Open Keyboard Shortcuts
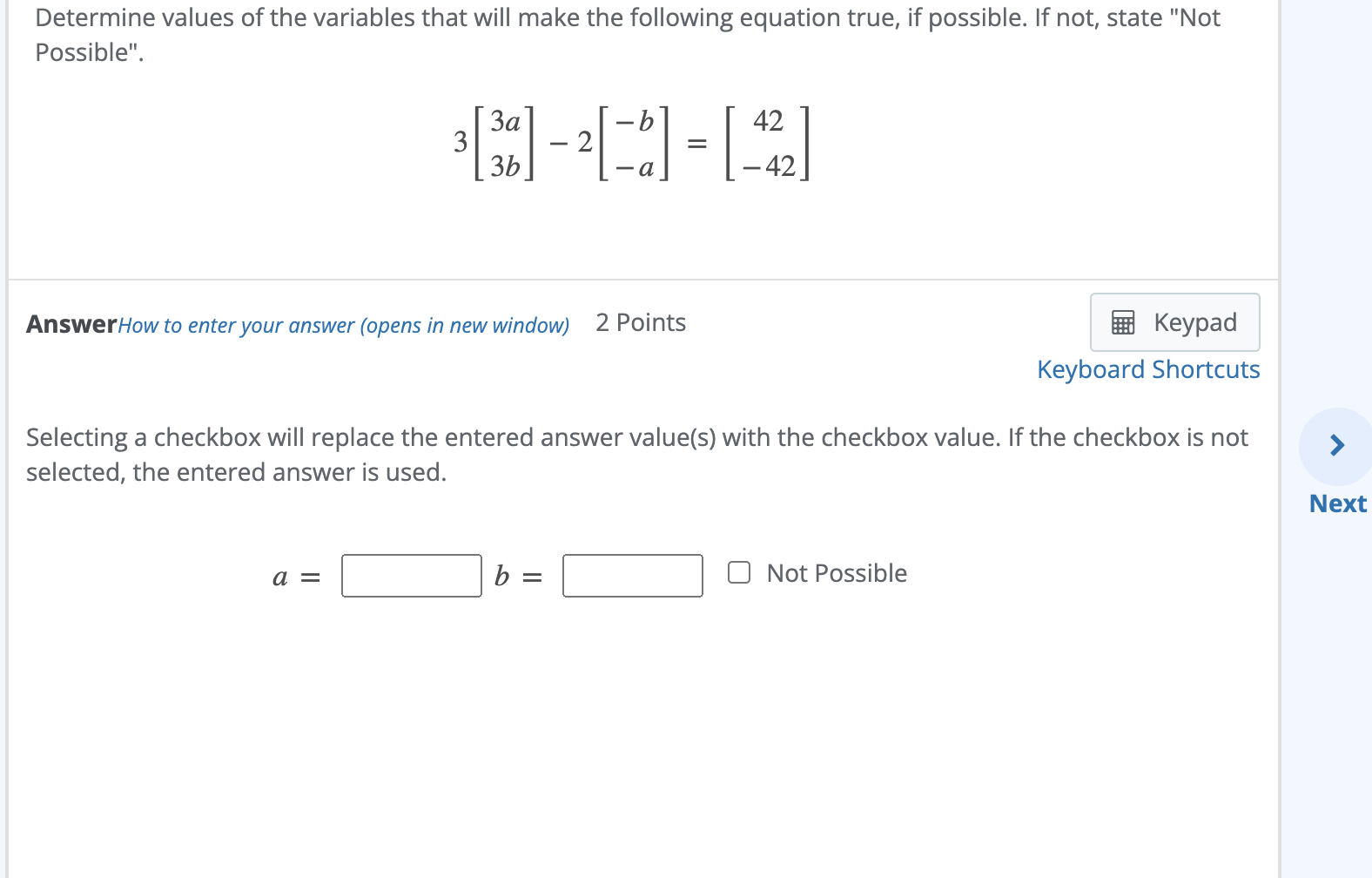The width and height of the screenshot is (1372, 878). pos(1147,369)
